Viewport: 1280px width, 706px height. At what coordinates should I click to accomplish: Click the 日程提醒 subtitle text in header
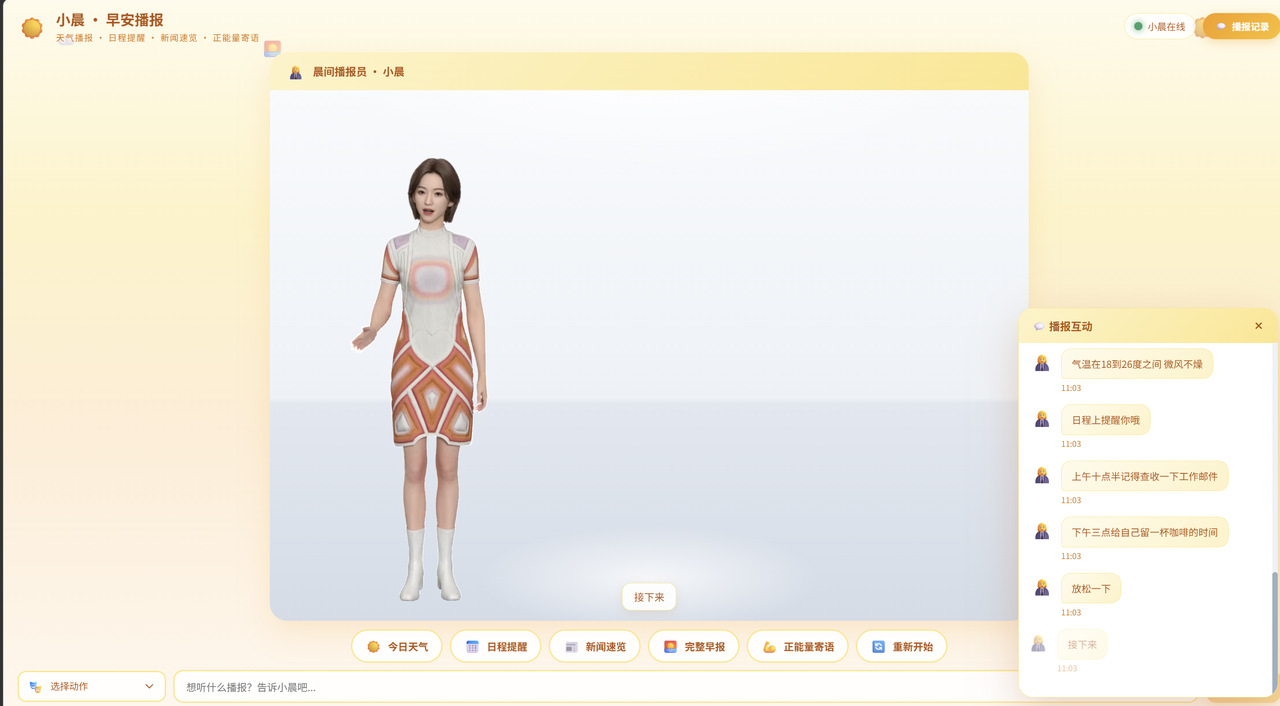coord(126,38)
